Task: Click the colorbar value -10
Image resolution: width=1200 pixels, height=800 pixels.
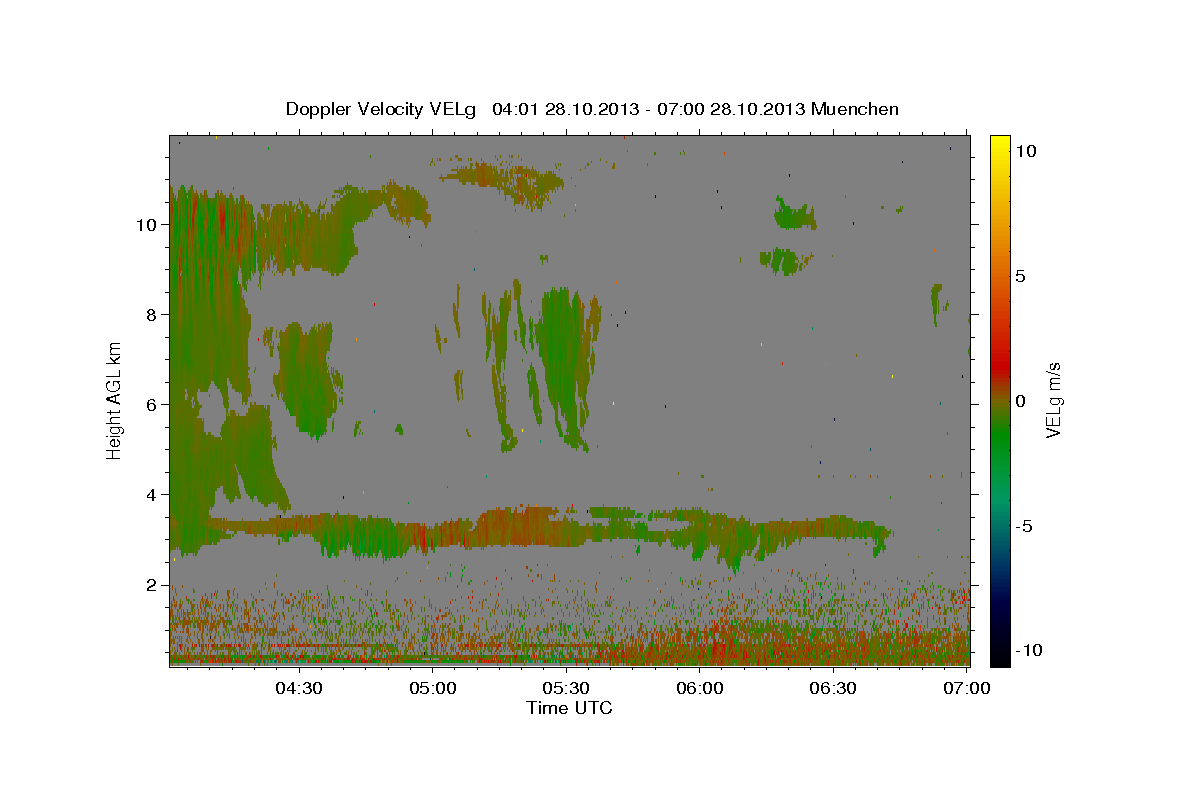Action: [x=1027, y=651]
